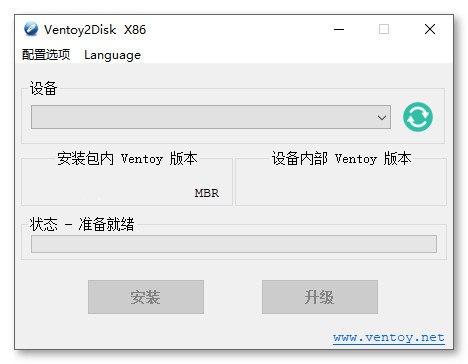Close the Ventoy2Disk window
Screen dimensions: 468x364
click(430, 29)
